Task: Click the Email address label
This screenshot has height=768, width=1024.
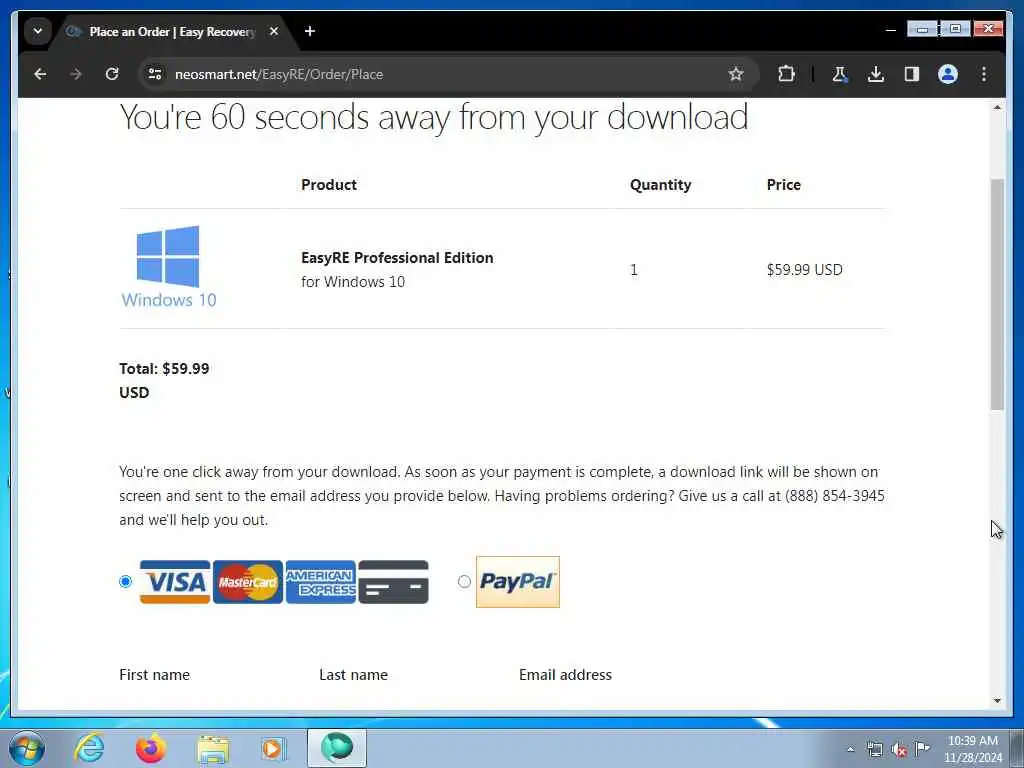Action: (x=566, y=675)
